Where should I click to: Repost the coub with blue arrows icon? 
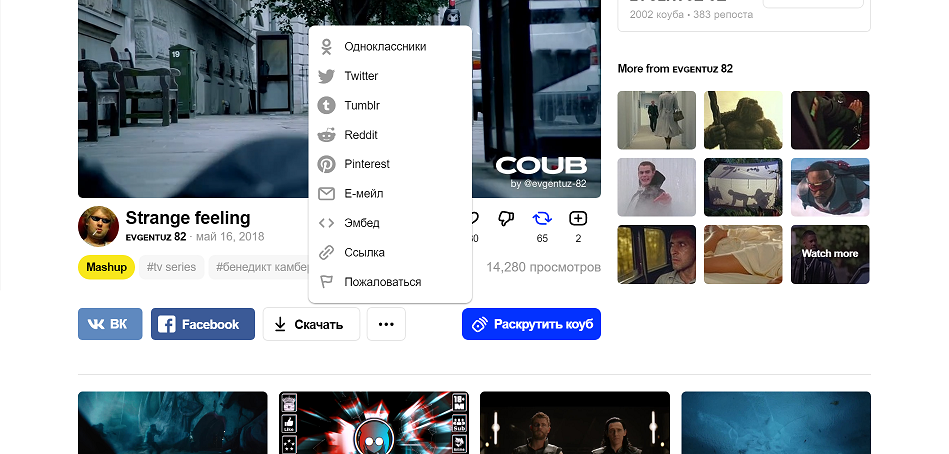(x=542, y=219)
